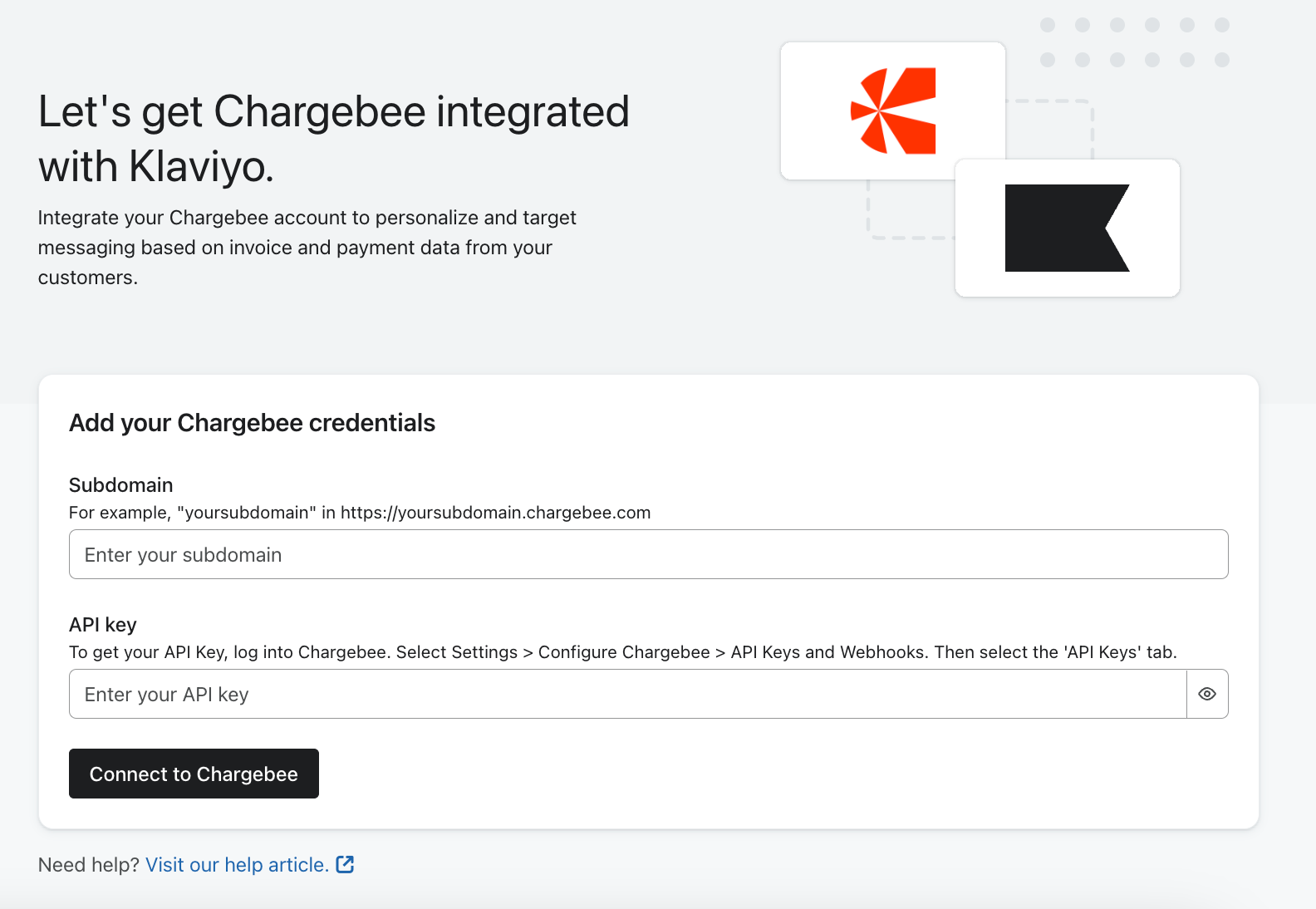Click the dotted grid decoration at top right

click(x=1134, y=42)
